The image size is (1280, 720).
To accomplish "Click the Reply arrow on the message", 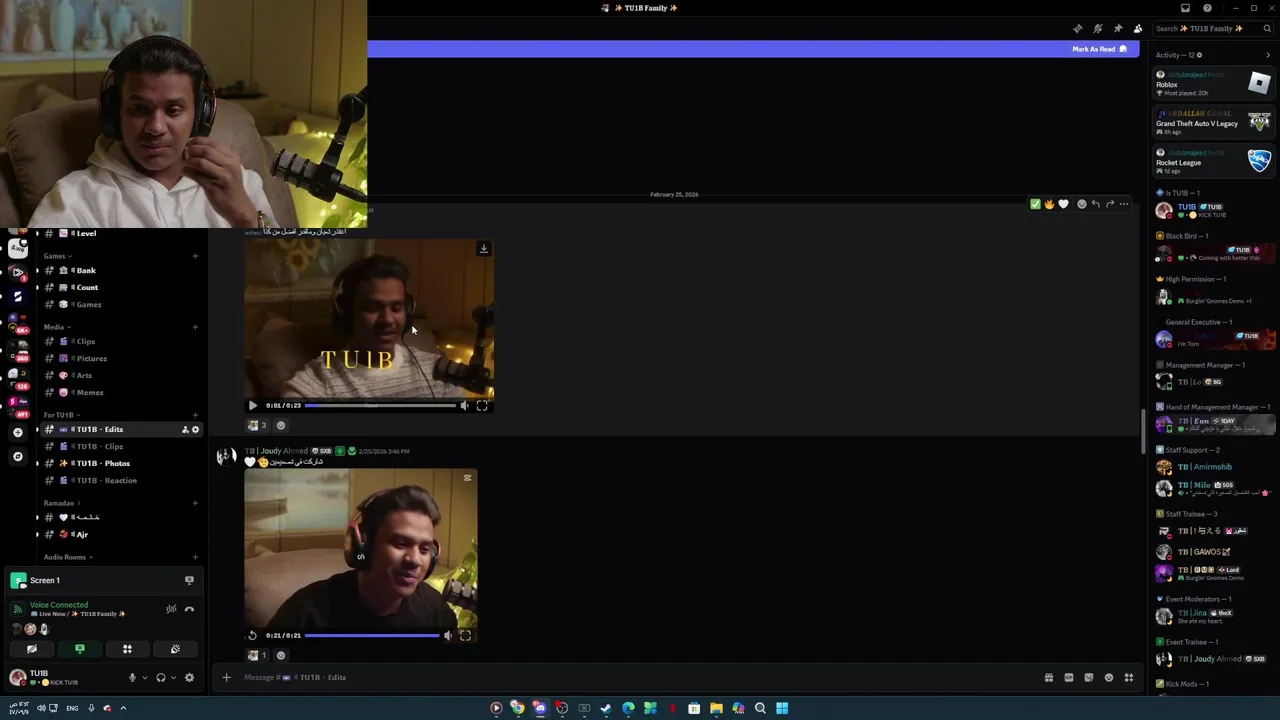I will (1095, 204).
